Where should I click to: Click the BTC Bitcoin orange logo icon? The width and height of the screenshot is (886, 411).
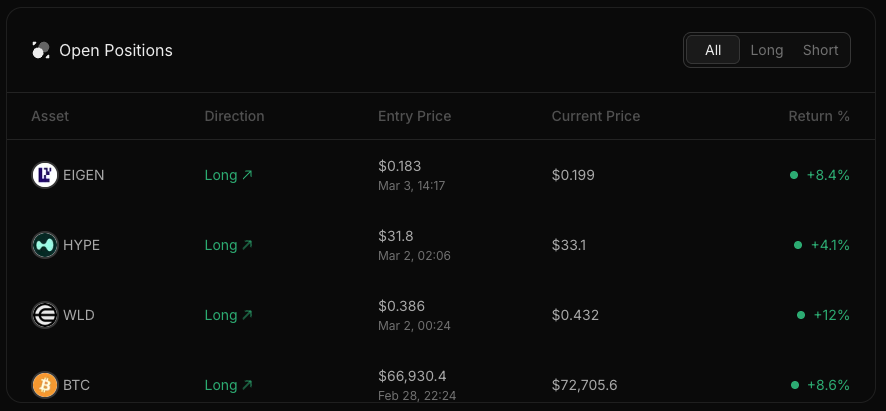tap(45, 385)
